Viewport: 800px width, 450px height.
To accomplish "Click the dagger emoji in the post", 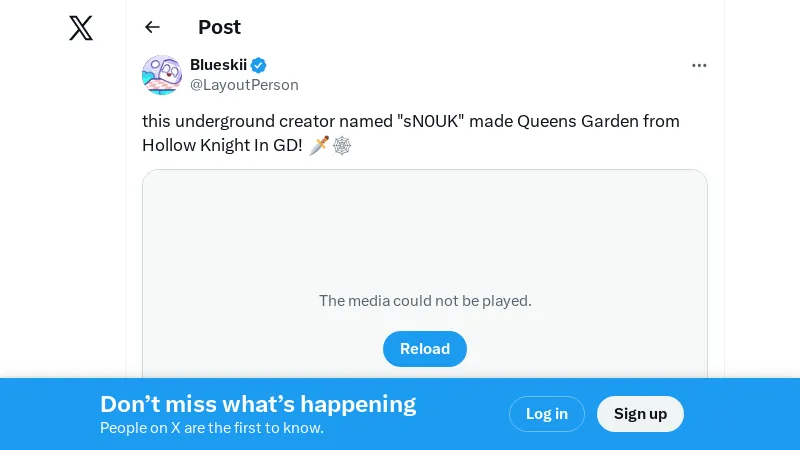I will coord(319,145).
